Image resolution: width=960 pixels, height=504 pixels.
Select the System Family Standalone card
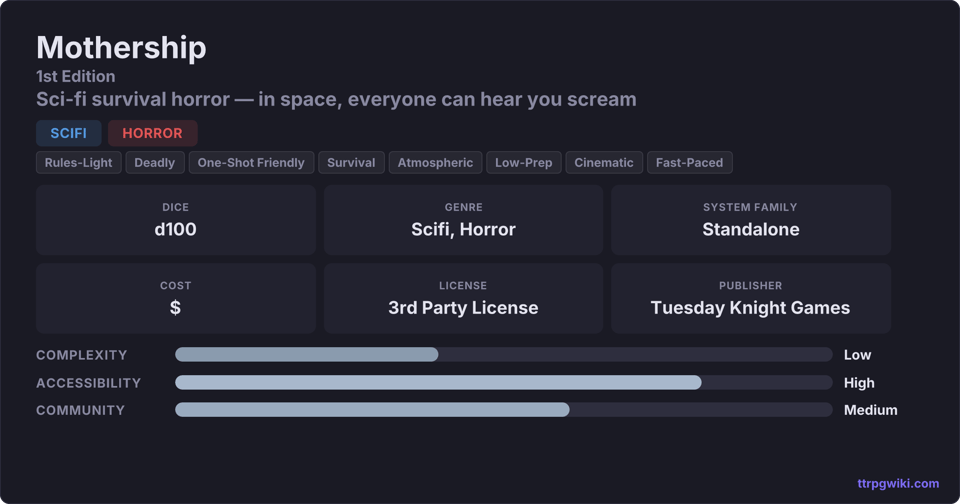[x=750, y=220]
